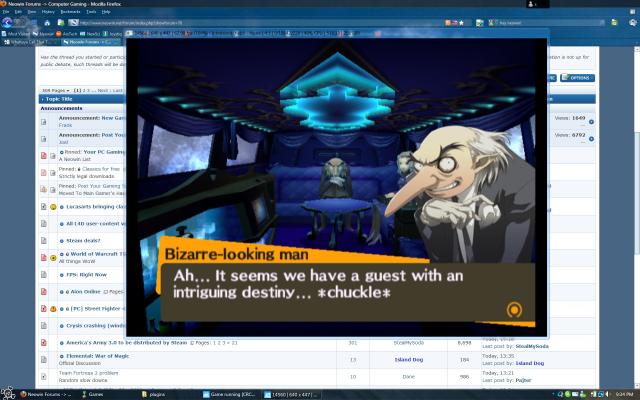The height and width of the screenshot is (400, 640).
Task: Click the document icon beside Steam deals? thread
Action: pyautogui.click(x=44, y=241)
